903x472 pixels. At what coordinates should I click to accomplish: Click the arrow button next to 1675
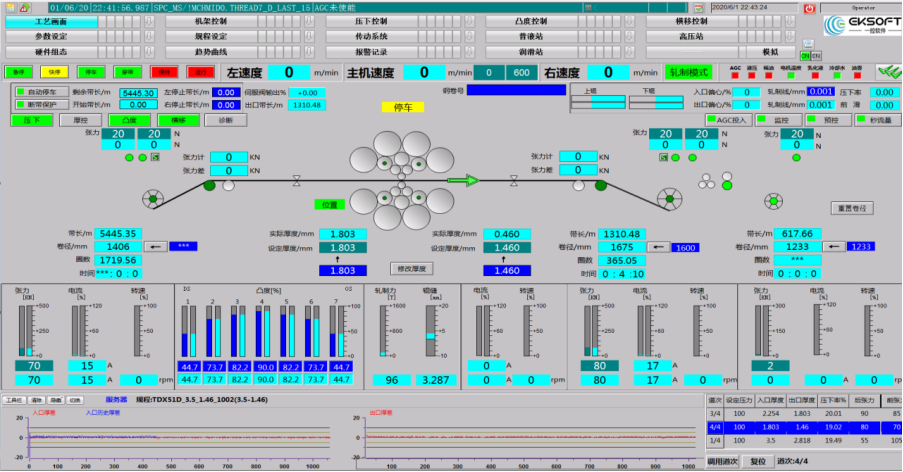coord(658,247)
